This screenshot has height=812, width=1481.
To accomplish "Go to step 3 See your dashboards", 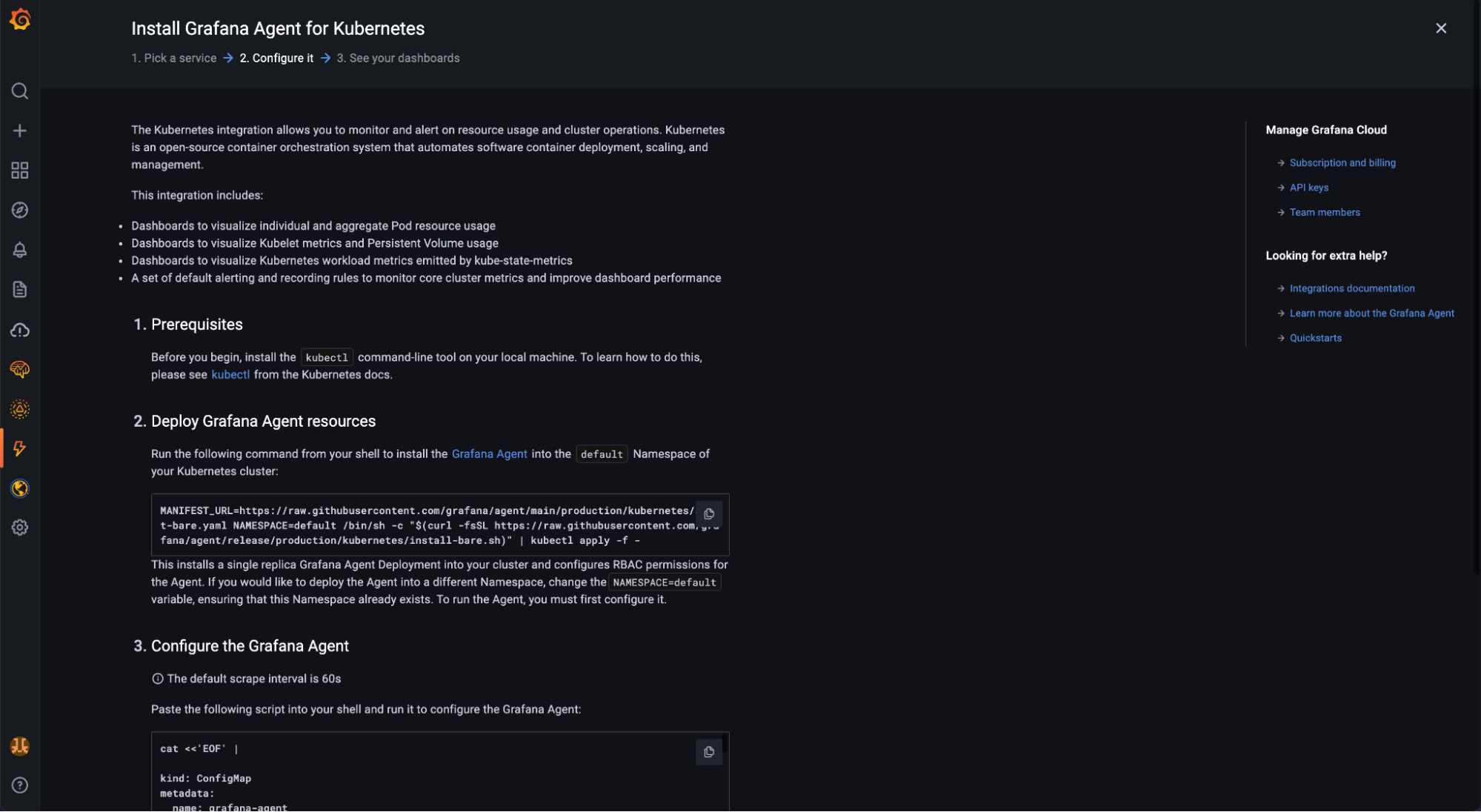I will pyautogui.click(x=398, y=58).
